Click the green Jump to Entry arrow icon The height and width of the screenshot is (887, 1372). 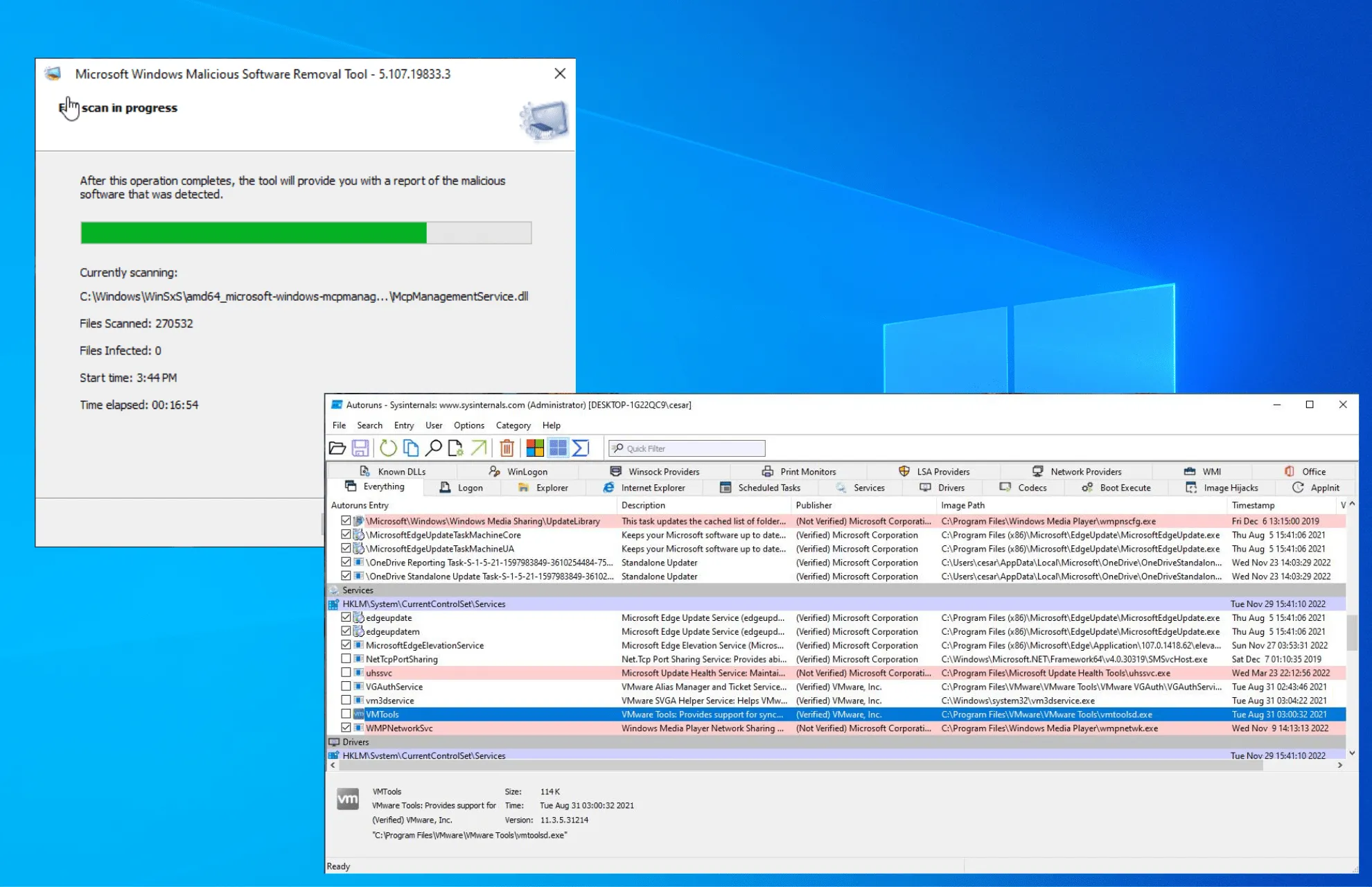tap(479, 448)
